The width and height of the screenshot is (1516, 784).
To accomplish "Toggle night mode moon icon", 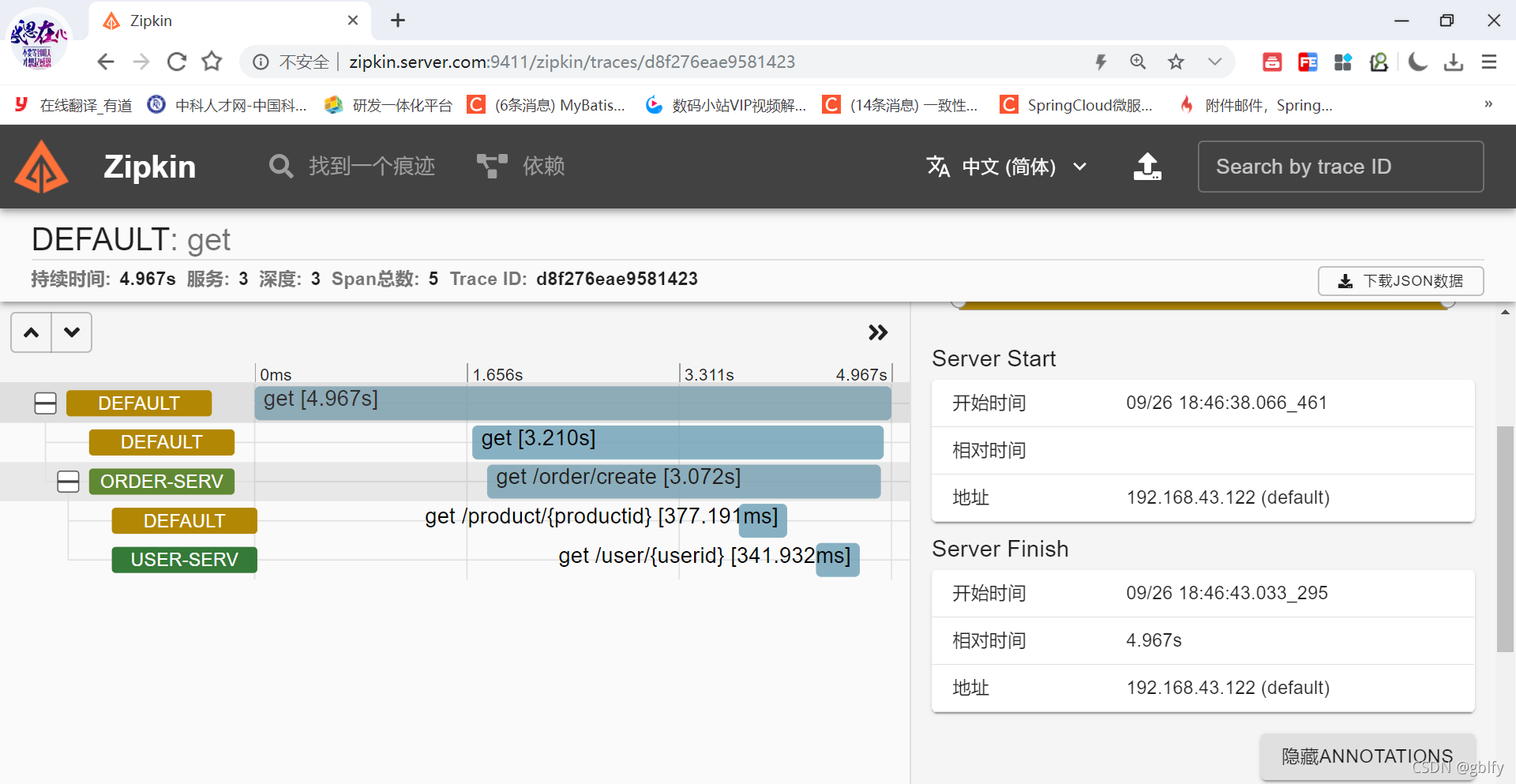I will pos(1418,62).
